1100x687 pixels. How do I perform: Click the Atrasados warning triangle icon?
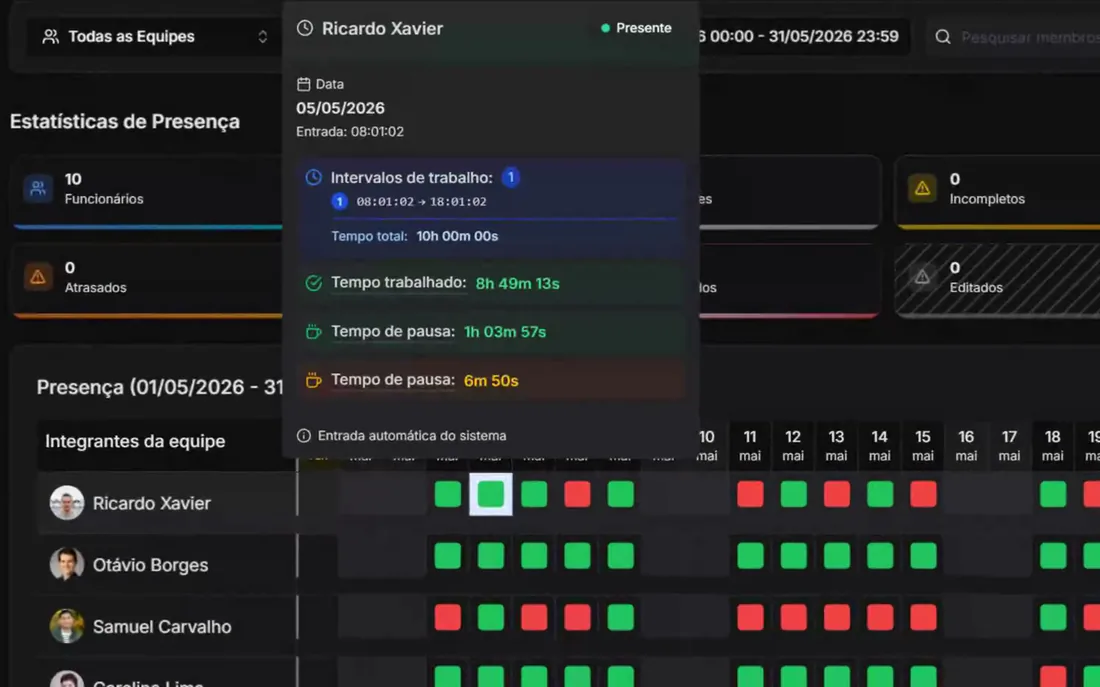(x=38, y=277)
